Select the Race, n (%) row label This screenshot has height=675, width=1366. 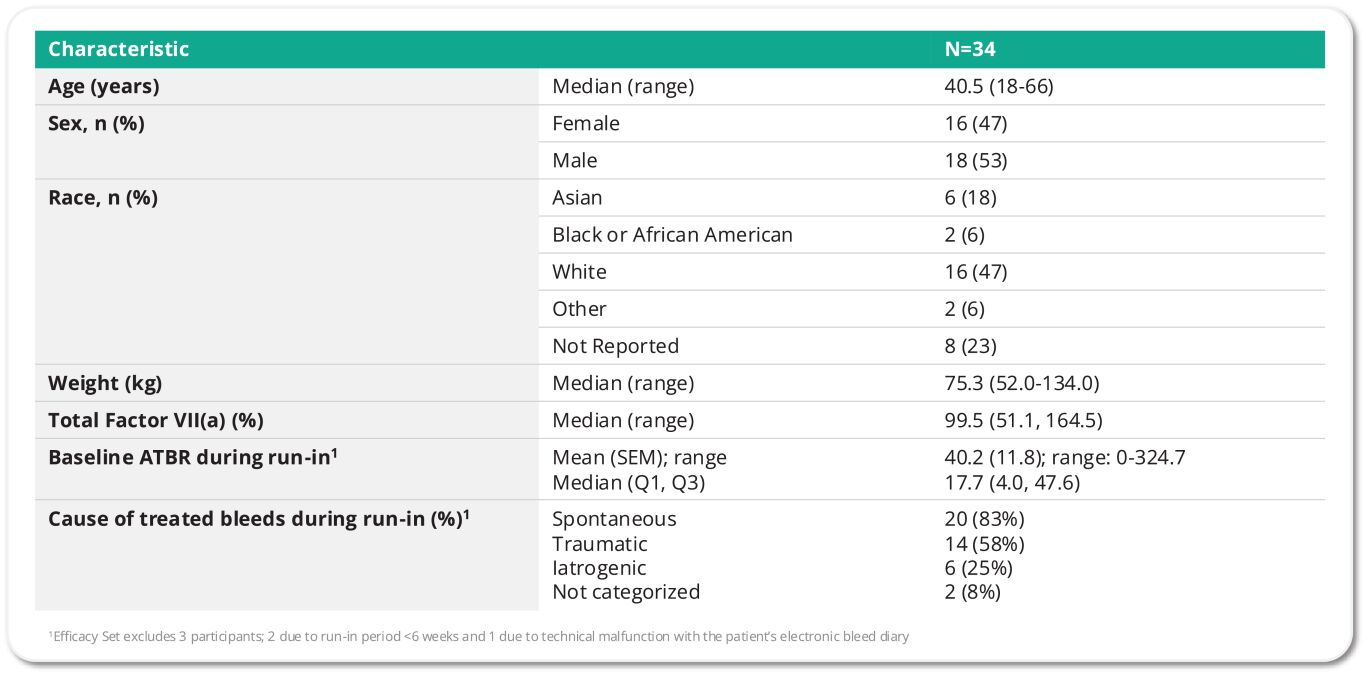103,198
